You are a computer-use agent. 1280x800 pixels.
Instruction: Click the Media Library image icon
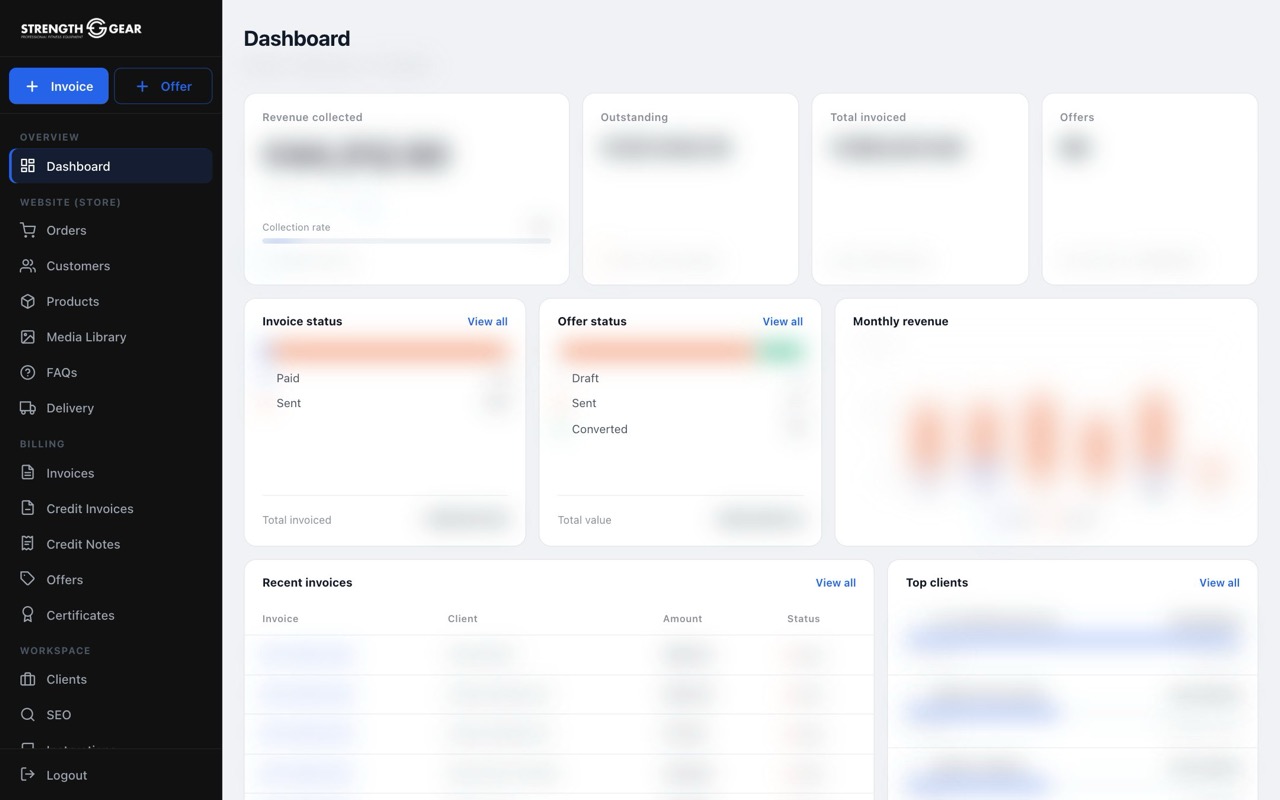28,337
